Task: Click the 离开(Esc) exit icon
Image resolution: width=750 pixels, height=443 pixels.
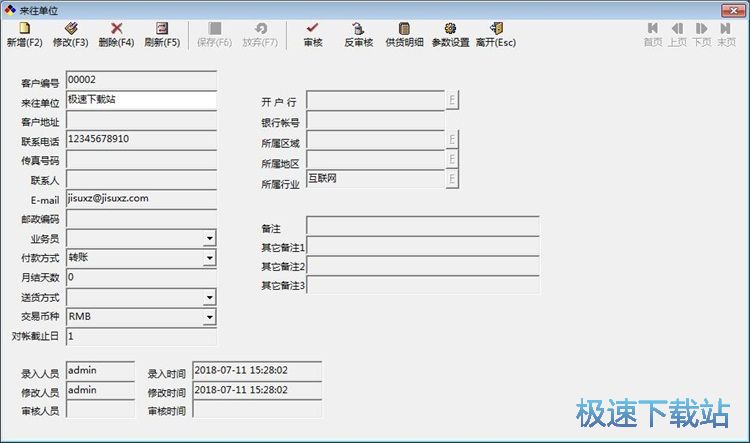Action: 496,28
